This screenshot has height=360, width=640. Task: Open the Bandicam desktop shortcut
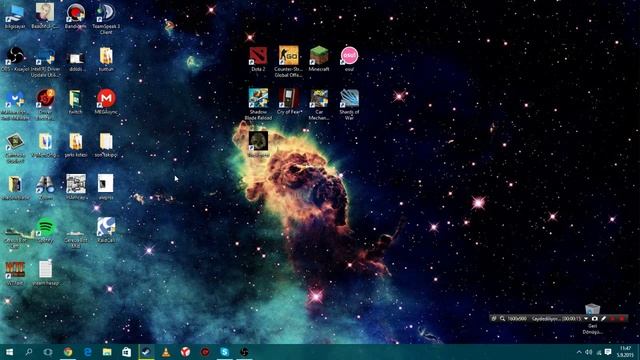(x=76, y=13)
